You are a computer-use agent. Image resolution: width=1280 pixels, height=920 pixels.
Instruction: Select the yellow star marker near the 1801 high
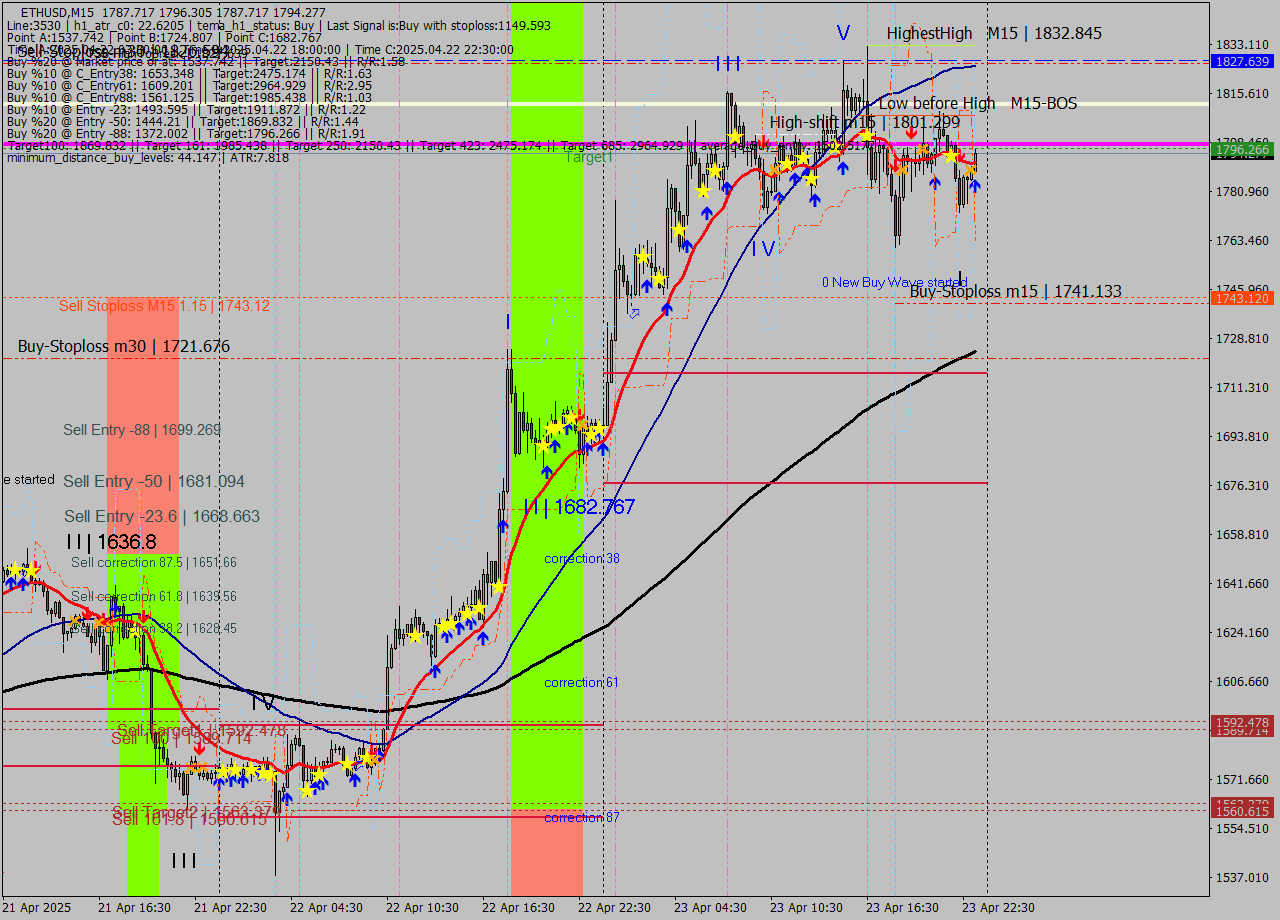[866, 136]
